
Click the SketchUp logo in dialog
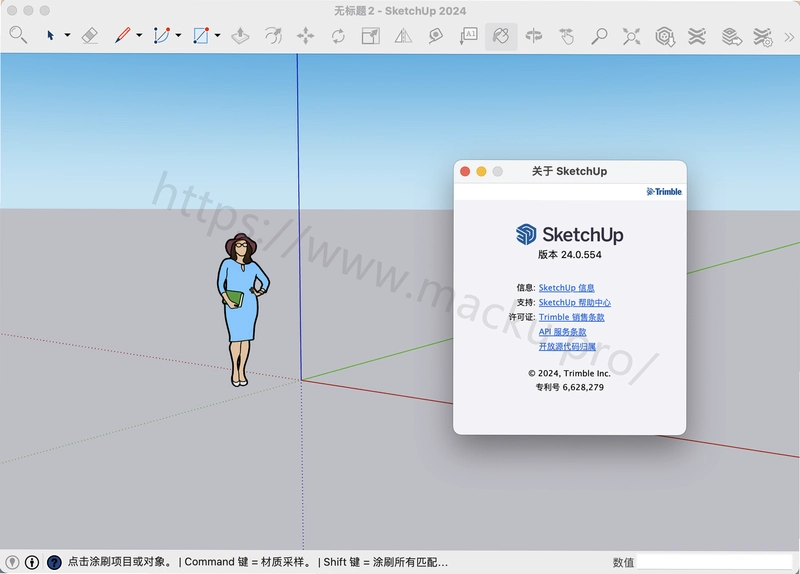click(569, 235)
